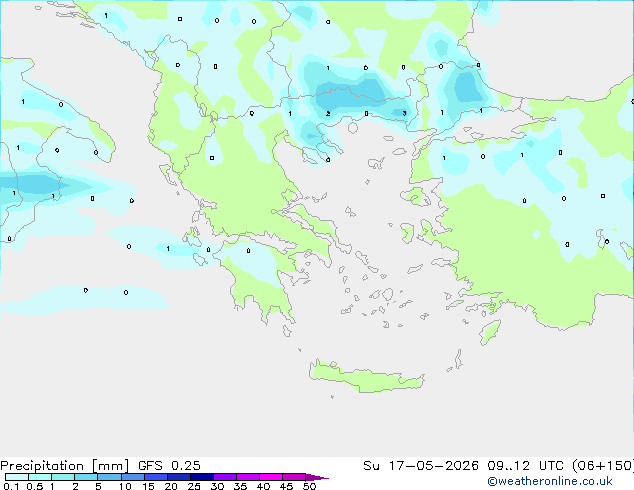Click the '30' legend scale label

click(x=217, y=486)
